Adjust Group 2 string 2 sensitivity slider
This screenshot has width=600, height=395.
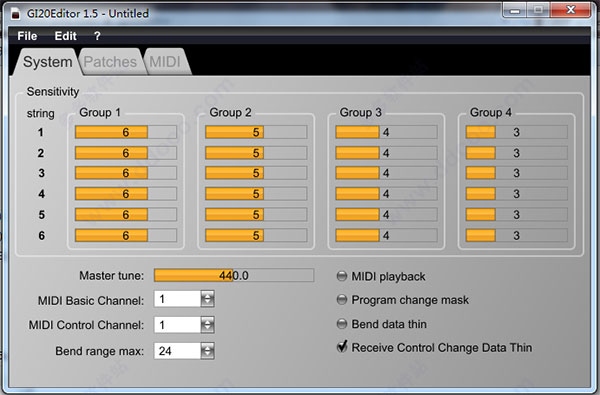(256, 153)
